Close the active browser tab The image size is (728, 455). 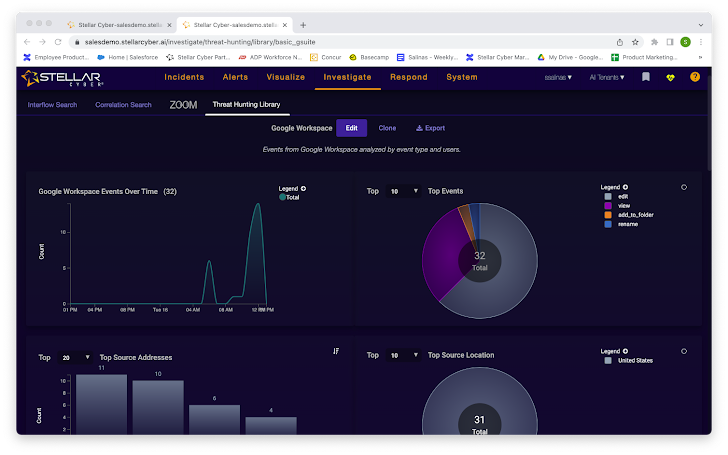click(285, 25)
